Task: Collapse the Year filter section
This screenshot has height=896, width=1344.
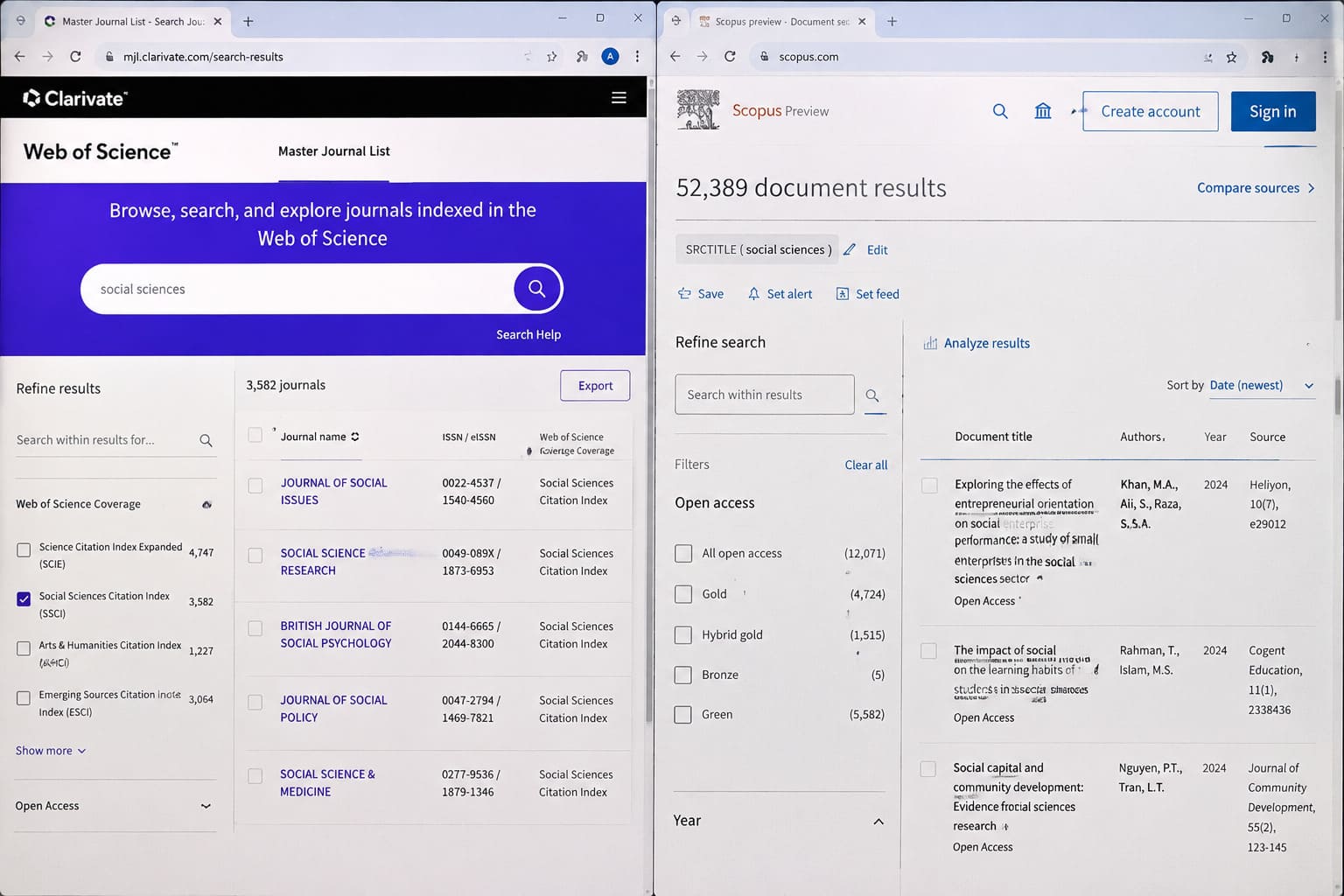Action: coord(878,821)
